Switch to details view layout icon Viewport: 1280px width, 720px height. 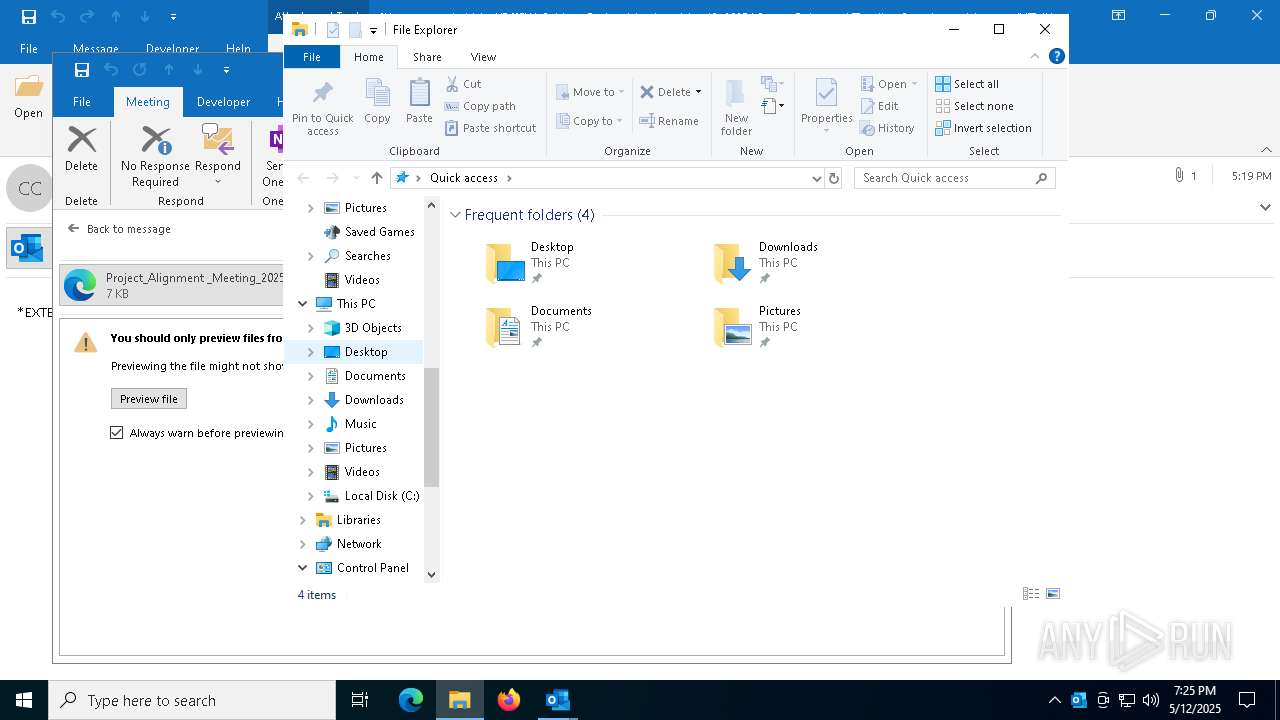[1031, 594]
